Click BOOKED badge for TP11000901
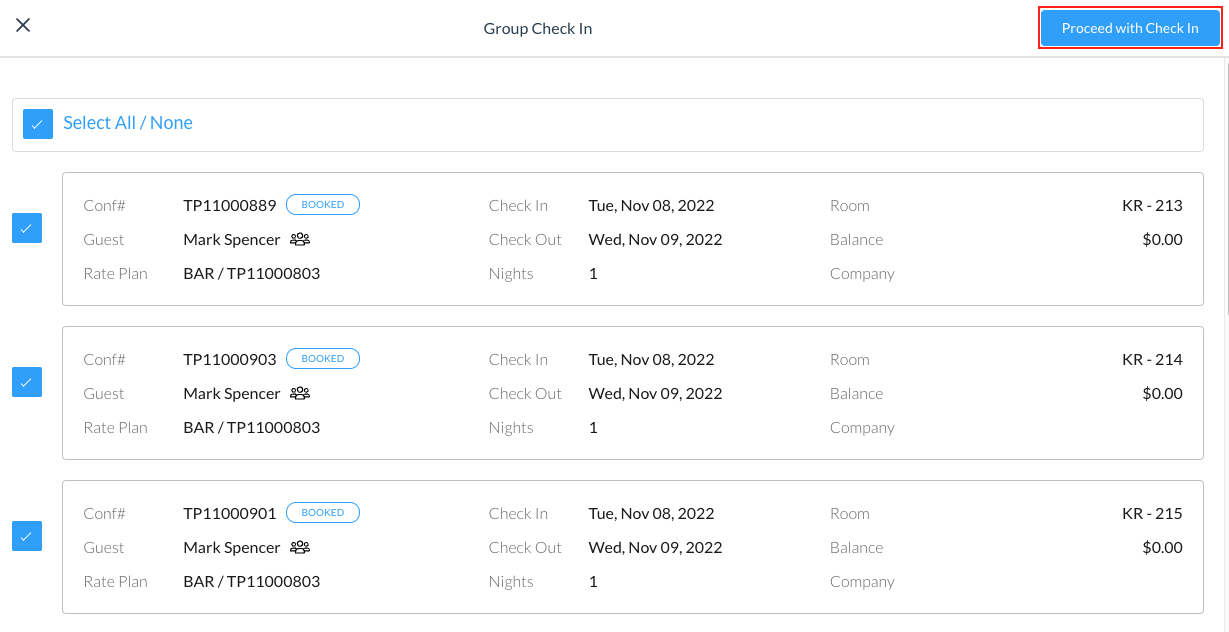 pos(322,513)
